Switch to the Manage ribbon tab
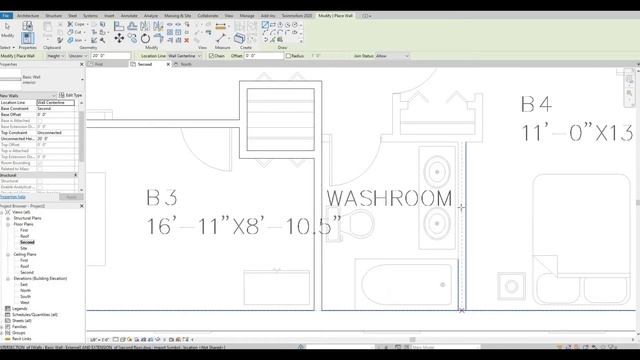 tap(247, 16)
